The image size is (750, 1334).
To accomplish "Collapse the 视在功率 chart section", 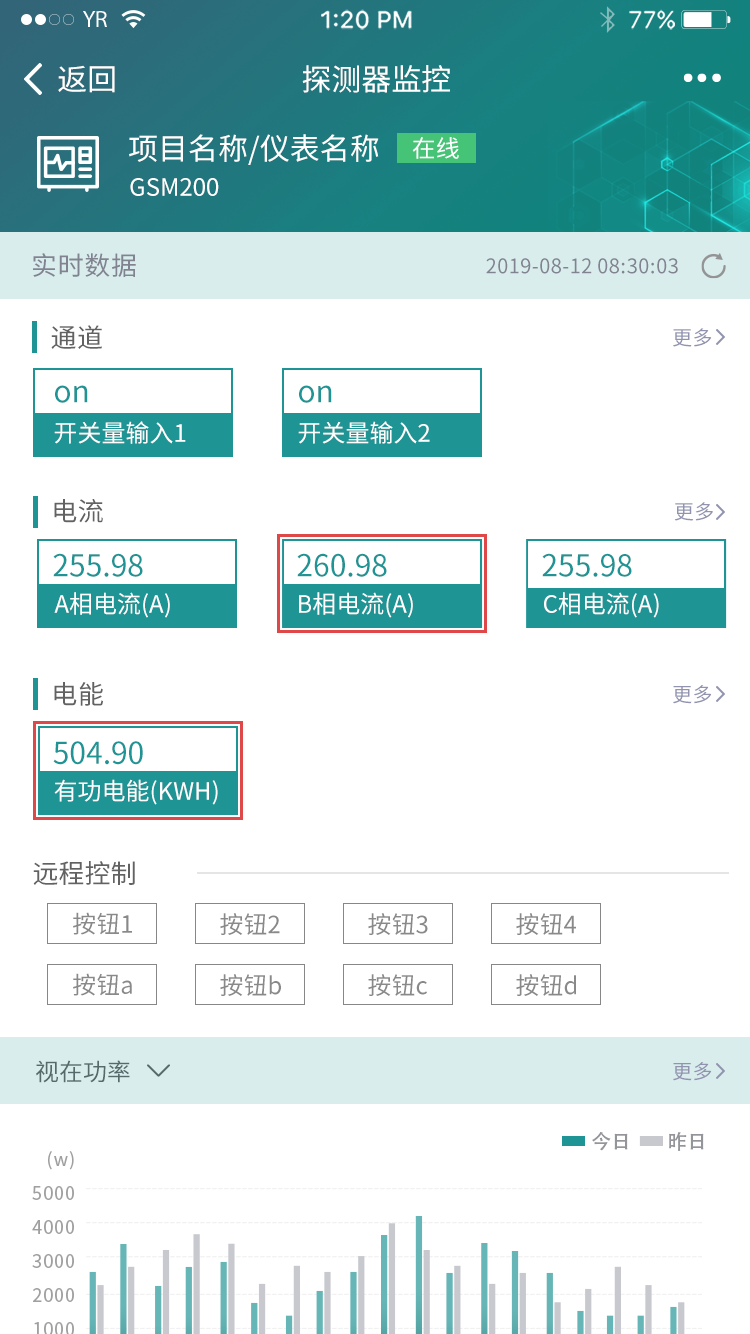I will pyautogui.click(x=159, y=1070).
